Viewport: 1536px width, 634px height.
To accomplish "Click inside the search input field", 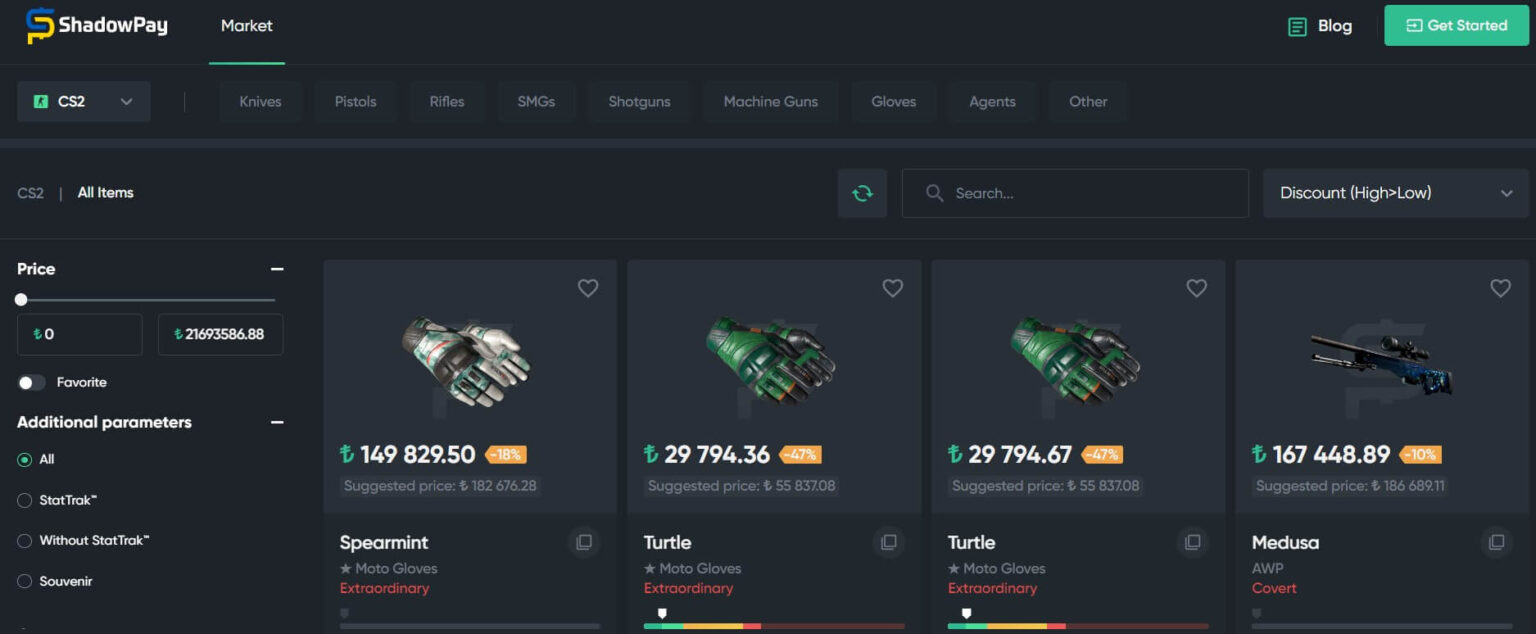I will click(1075, 192).
